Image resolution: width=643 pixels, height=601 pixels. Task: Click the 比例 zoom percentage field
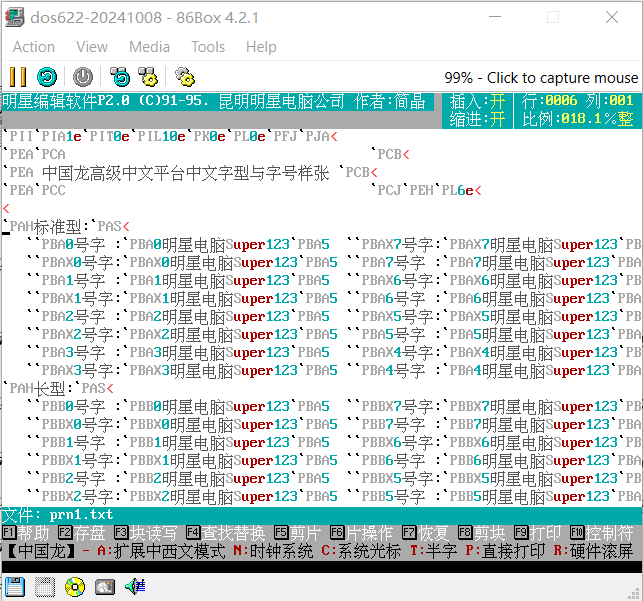(x=576, y=119)
